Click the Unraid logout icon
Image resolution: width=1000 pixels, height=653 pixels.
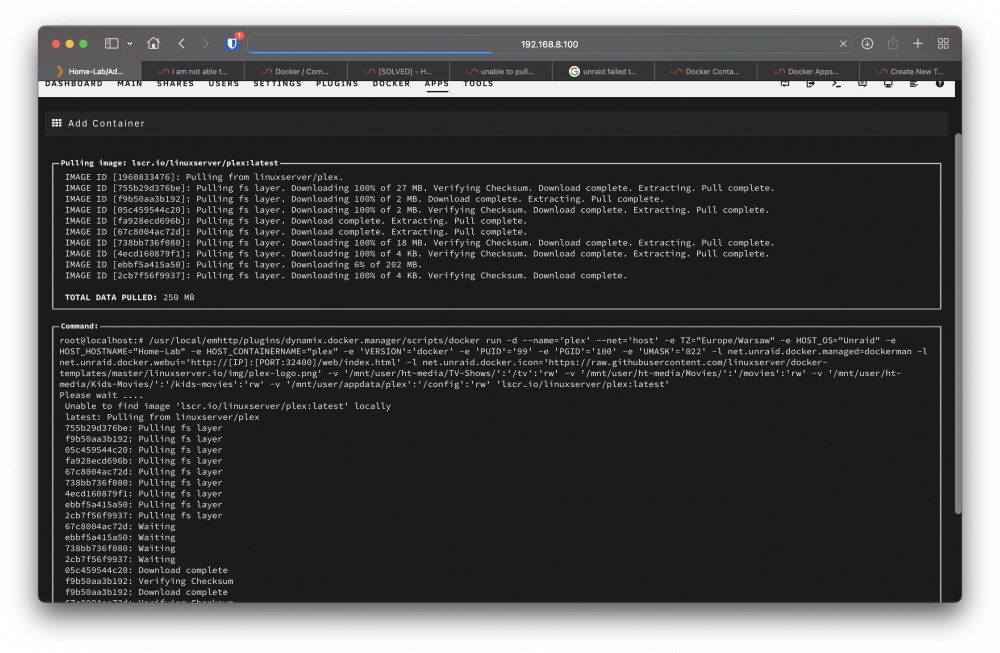click(811, 84)
